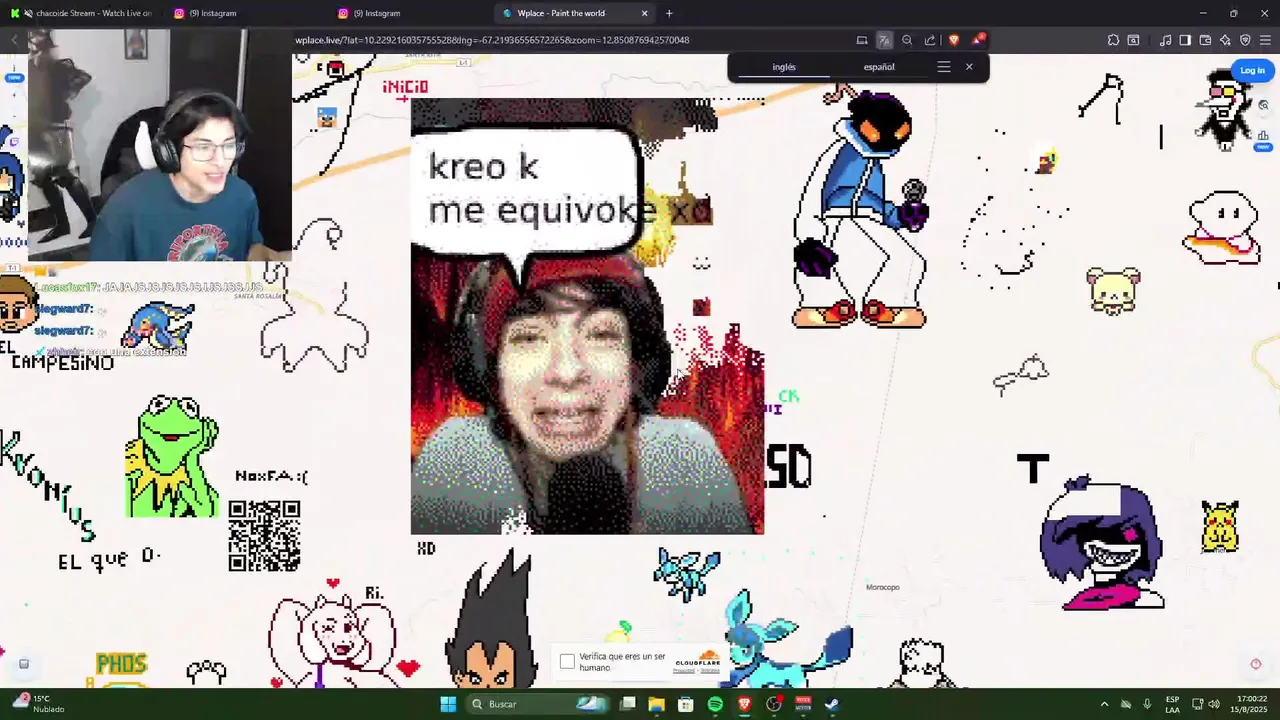Click the EL CAMPESINO pixel text
Image resolution: width=1280 pixels, height=720 pixels.
pos(57,355)
